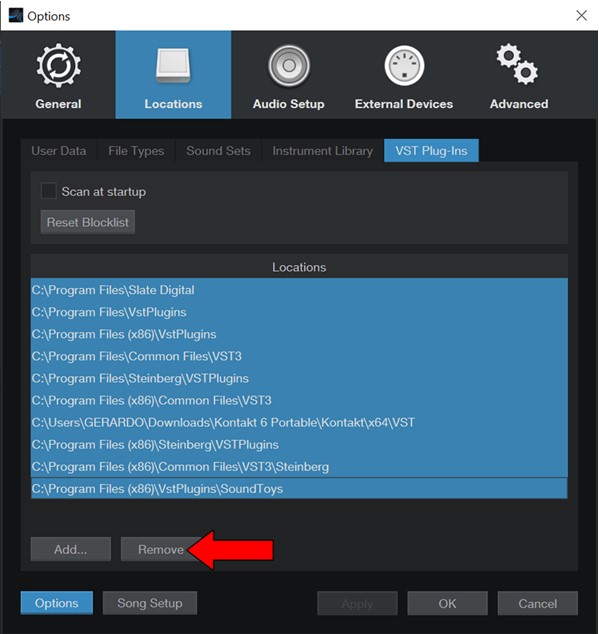Image resolution: width=599 pixels, height=634 pixels.
Task: Open the General settings gear icon
Action: pyautogui.click(x=59, y=66)
